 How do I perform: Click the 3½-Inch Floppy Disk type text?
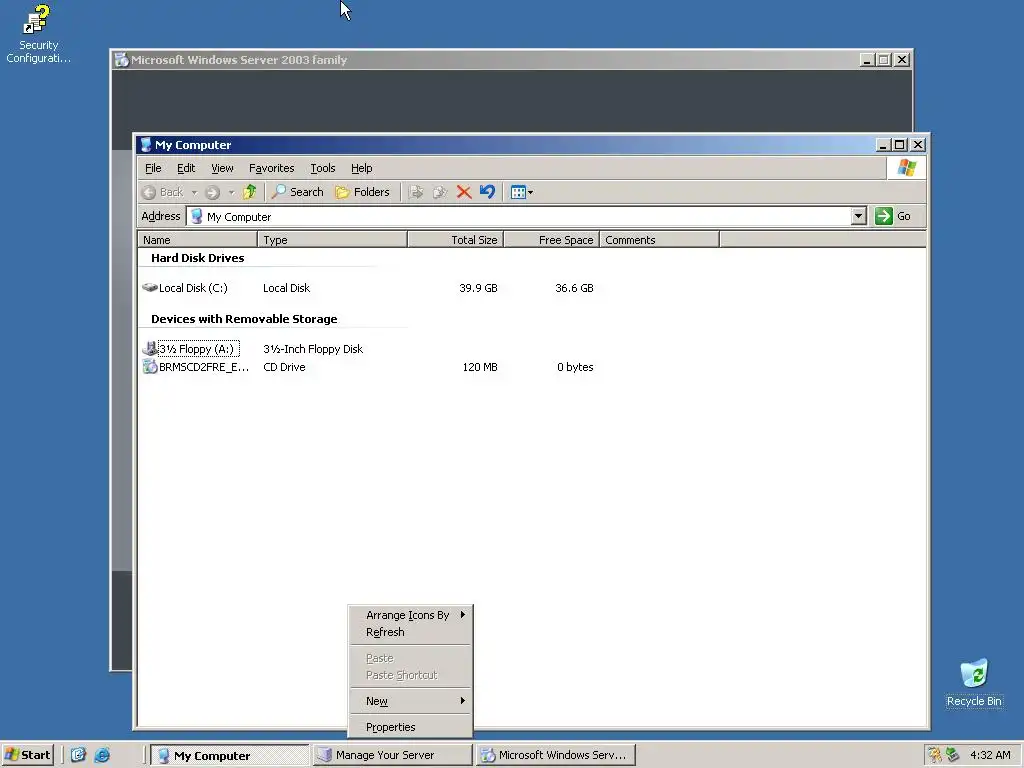pyautogui.click(x=313, y=349)
